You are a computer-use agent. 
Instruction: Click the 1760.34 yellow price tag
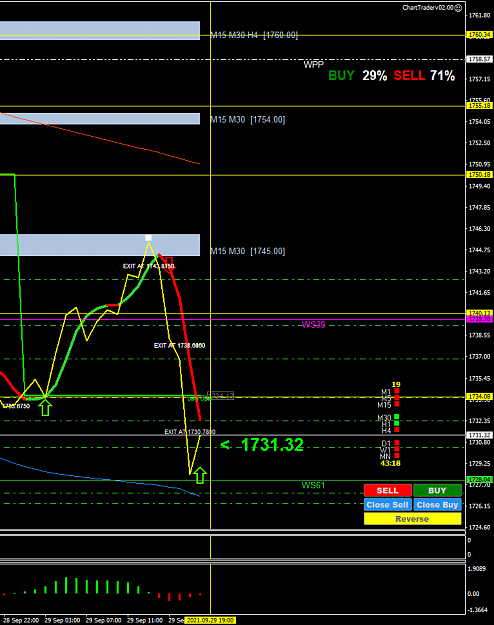(480, 35)
